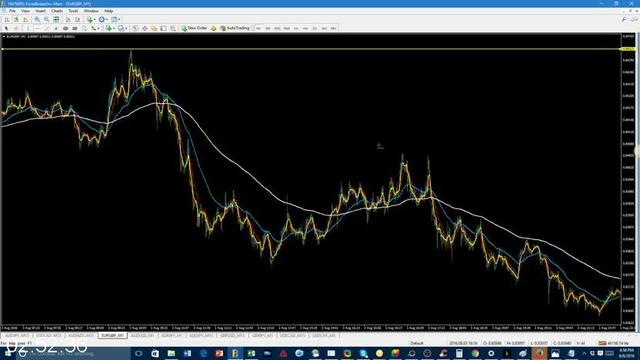
Task: Open the search icon at toolbar right
Action: 624,20
